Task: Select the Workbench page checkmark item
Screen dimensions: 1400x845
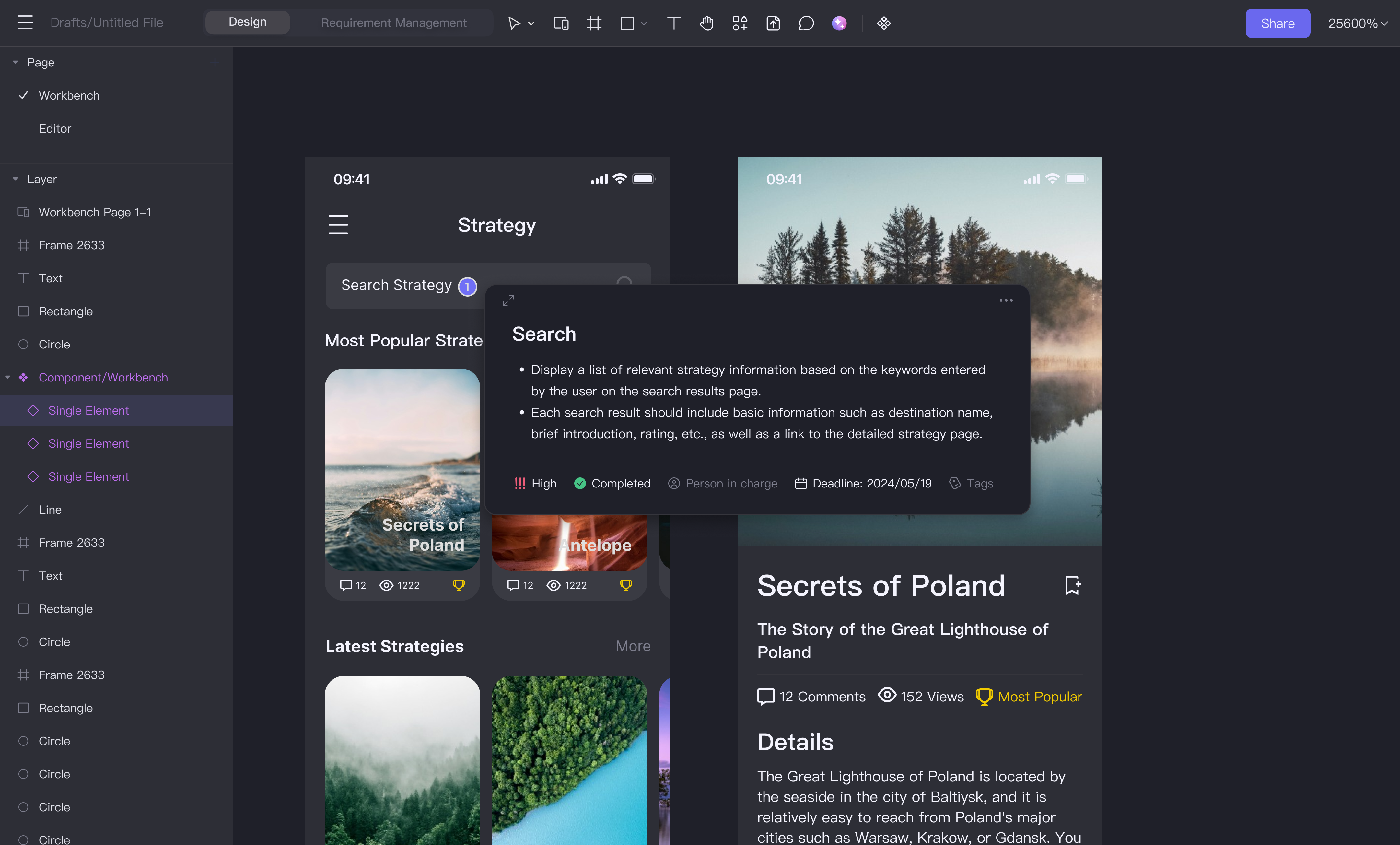Action: coord(69,96)
